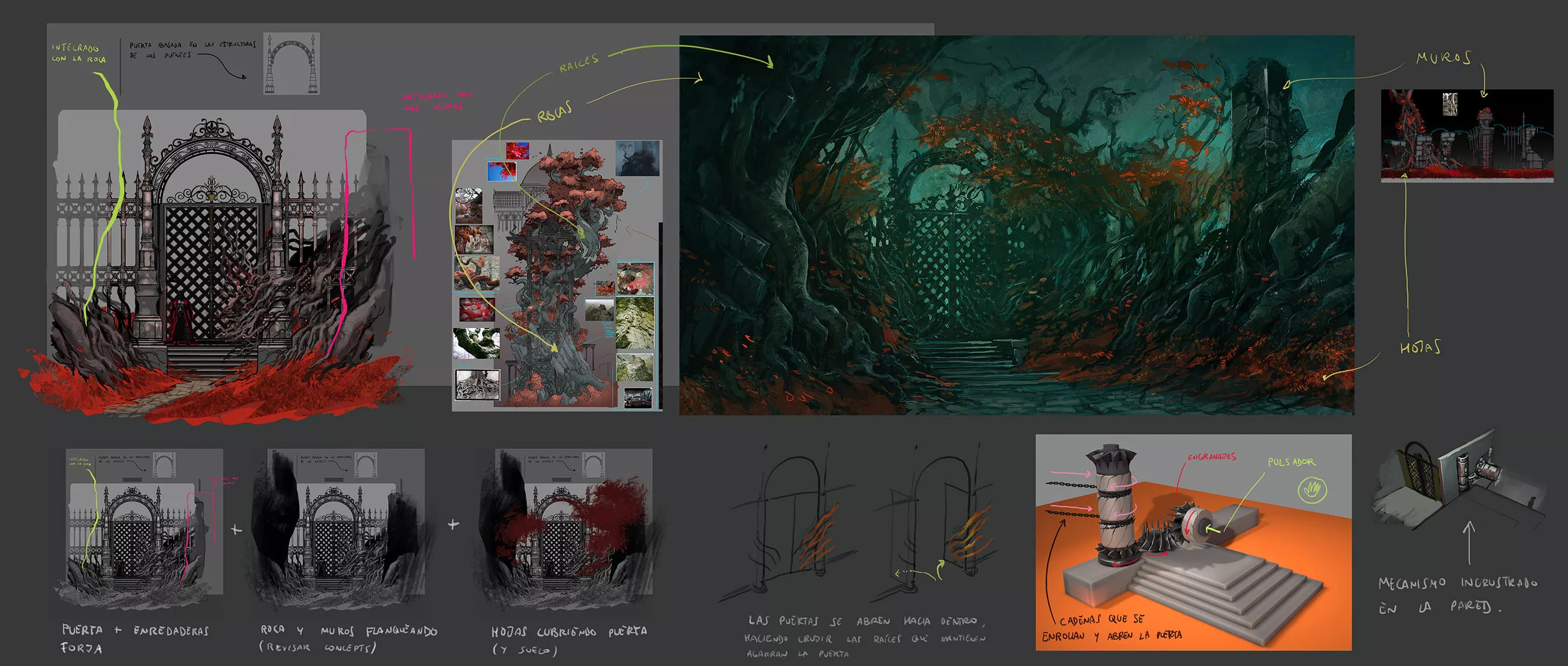Select the 2D game screenshot thumbnail under 'Muros'
Viewport: 1568px width, 666px height.
1466,135
